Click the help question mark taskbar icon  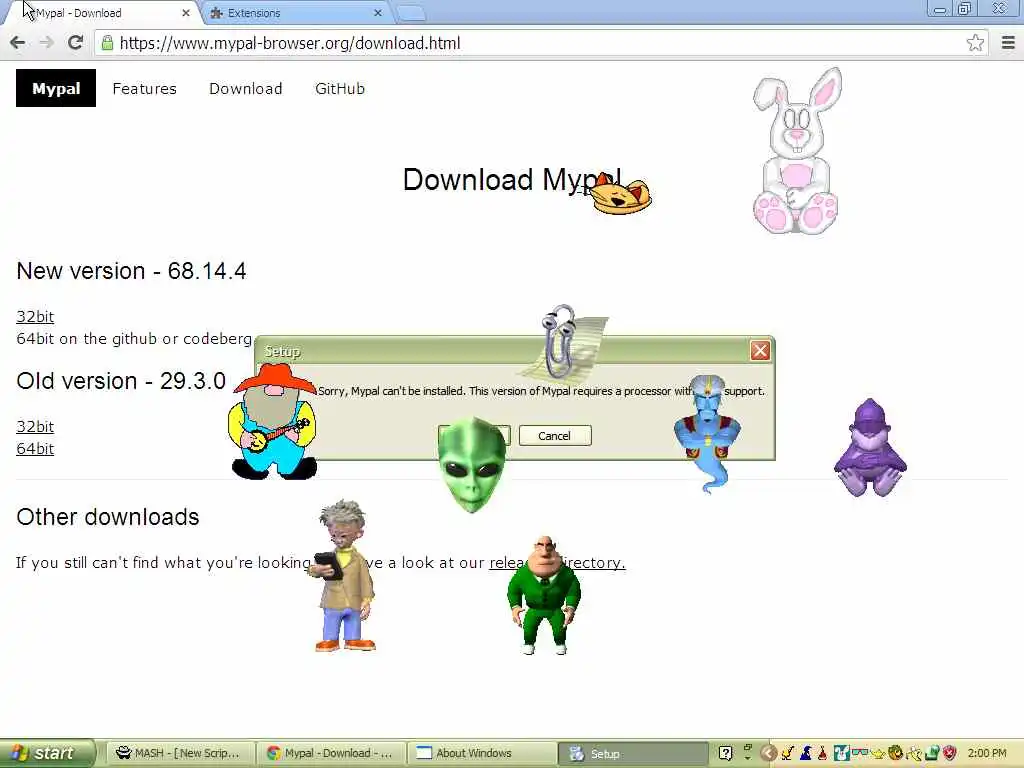pos(725,753)
